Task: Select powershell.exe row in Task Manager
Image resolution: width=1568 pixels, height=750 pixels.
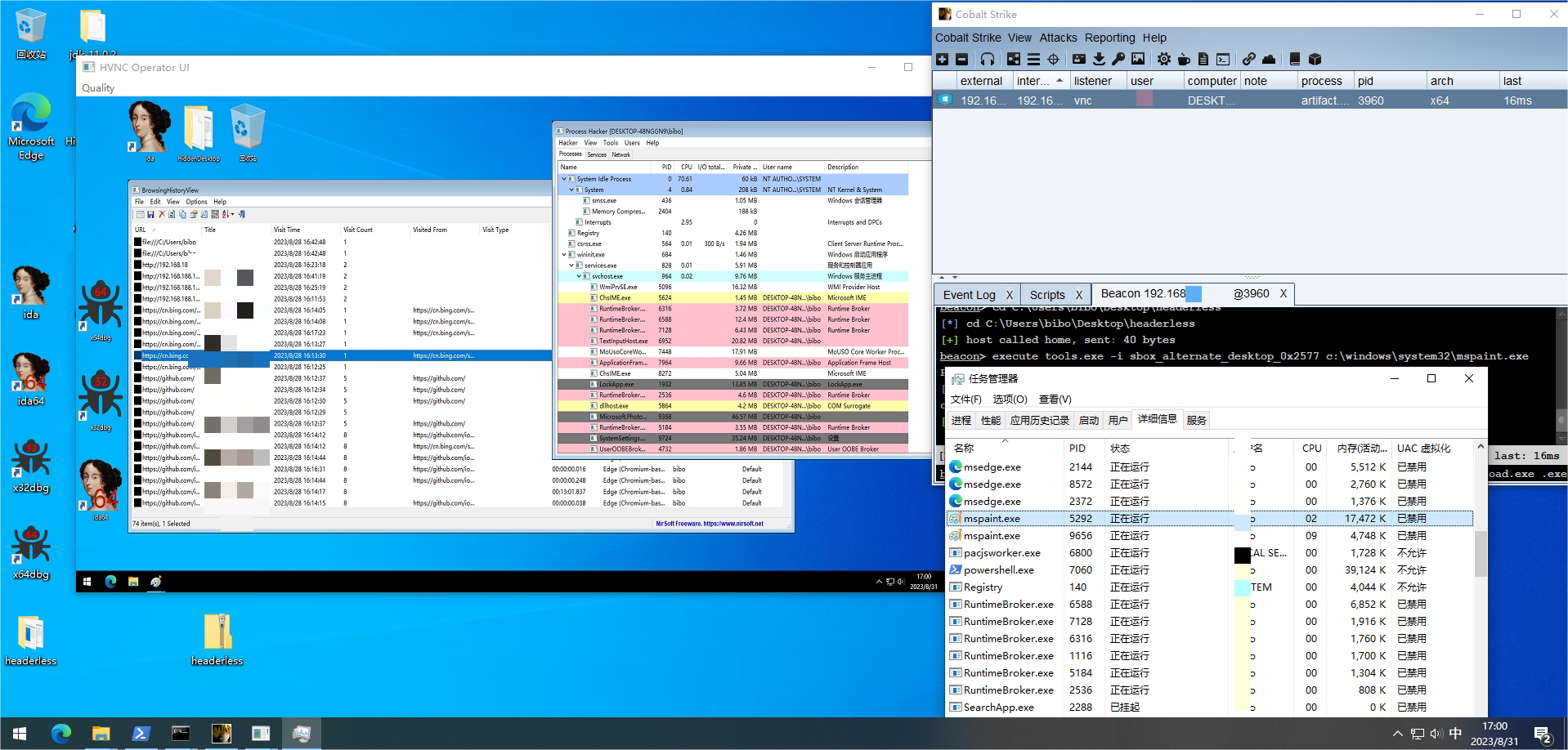Action: [x=1210, y=569]
